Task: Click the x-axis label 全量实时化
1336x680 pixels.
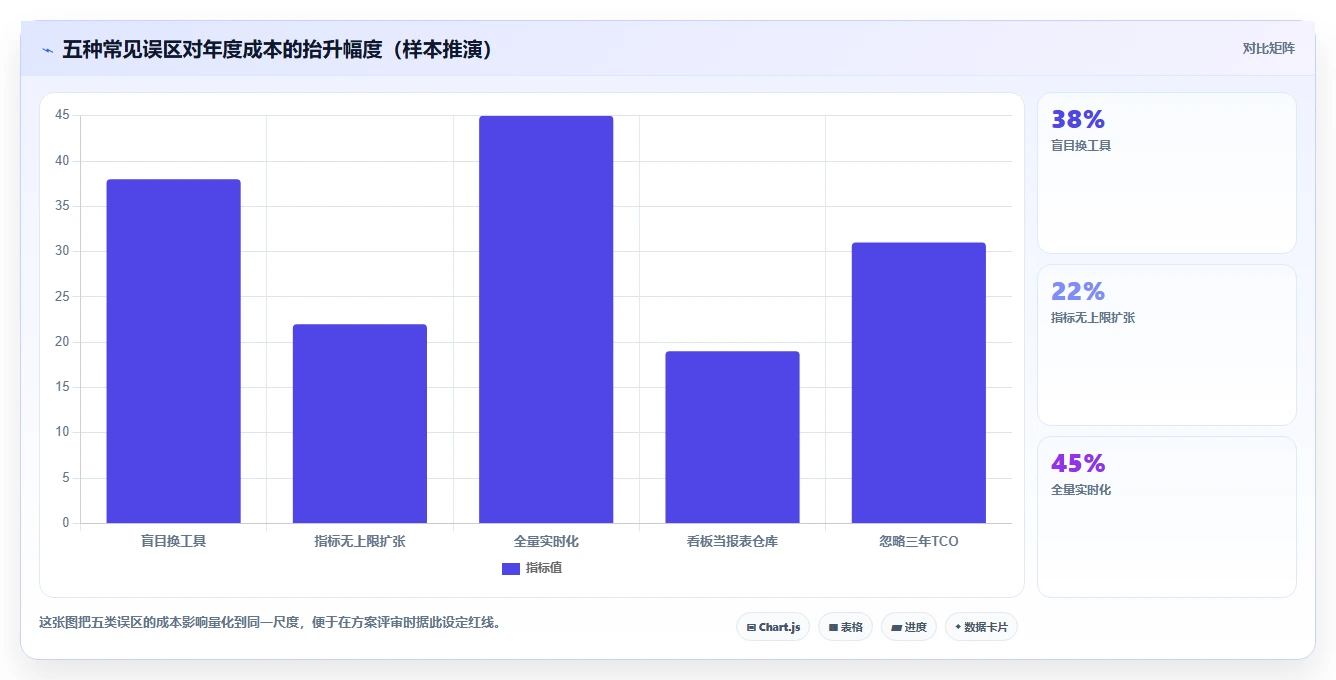Action: (x=546, y=541)
